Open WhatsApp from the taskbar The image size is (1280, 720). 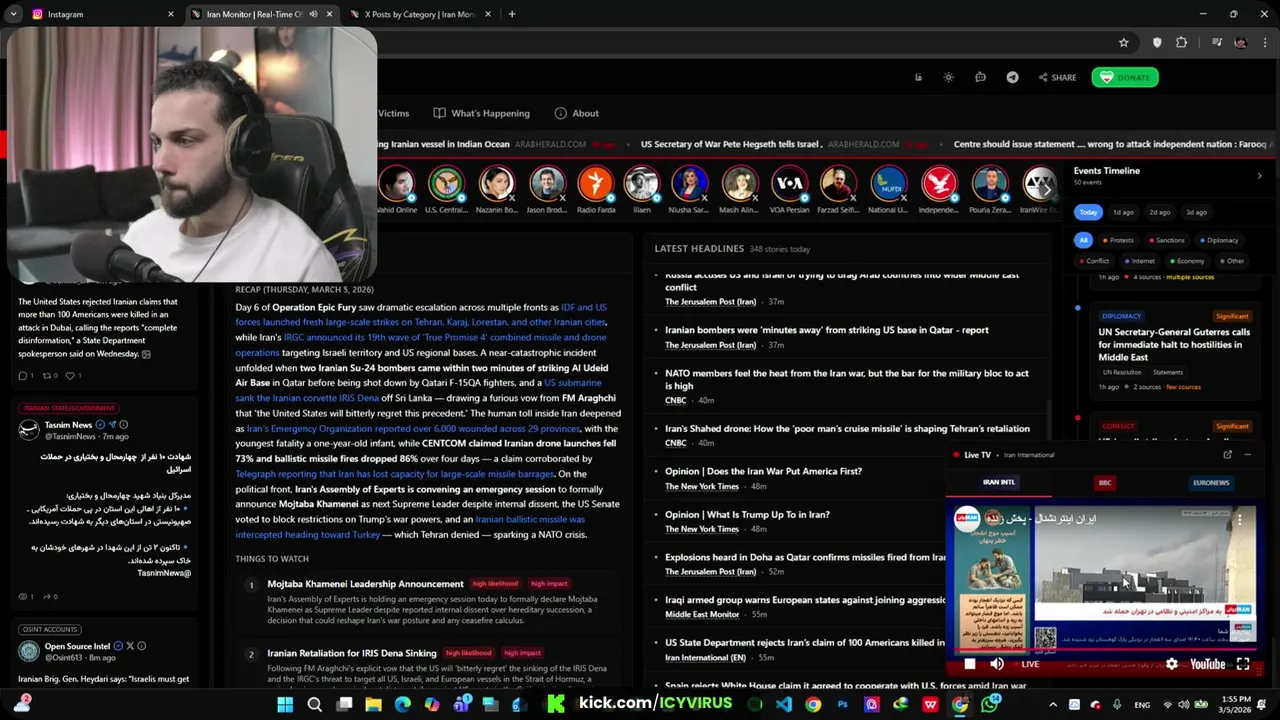coord(990,704)
